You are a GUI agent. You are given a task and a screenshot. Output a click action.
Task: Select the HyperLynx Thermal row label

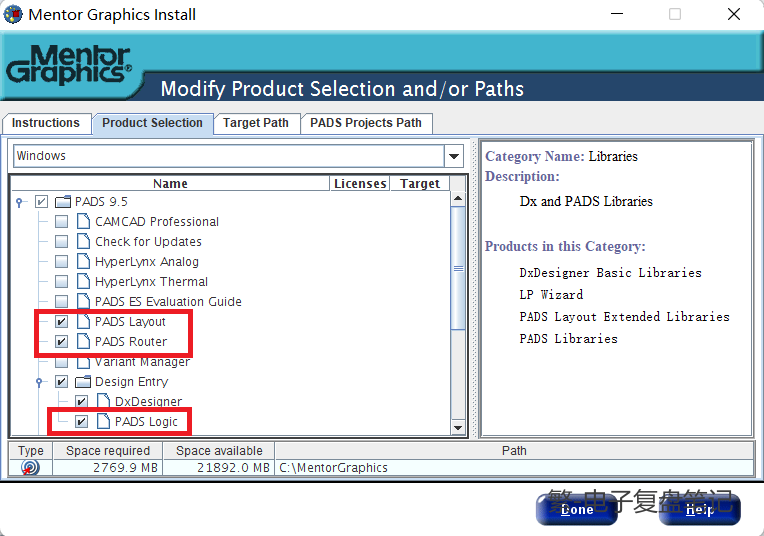pos(152,282)
